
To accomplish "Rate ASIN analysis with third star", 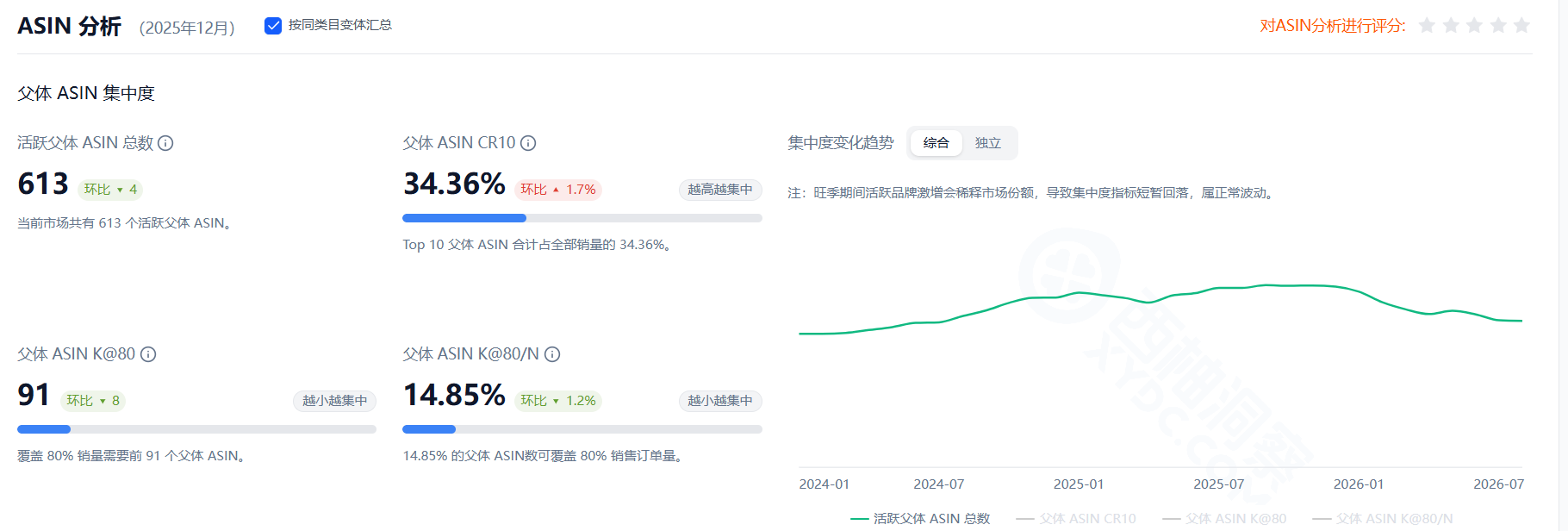I will 1474,25.
